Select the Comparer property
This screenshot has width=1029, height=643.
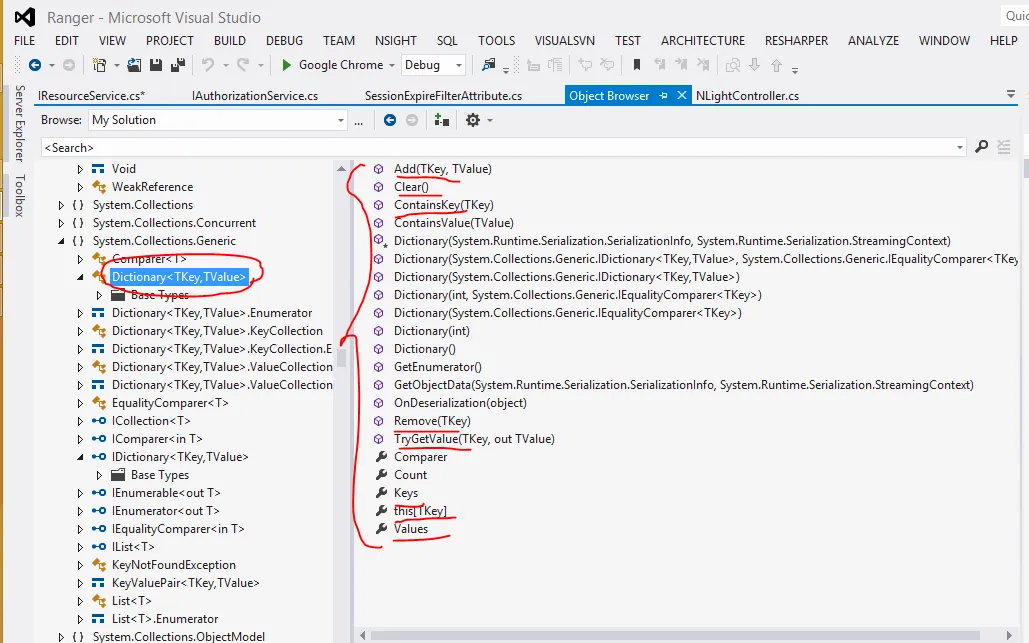pyautogui.click(x=420, y=457)
